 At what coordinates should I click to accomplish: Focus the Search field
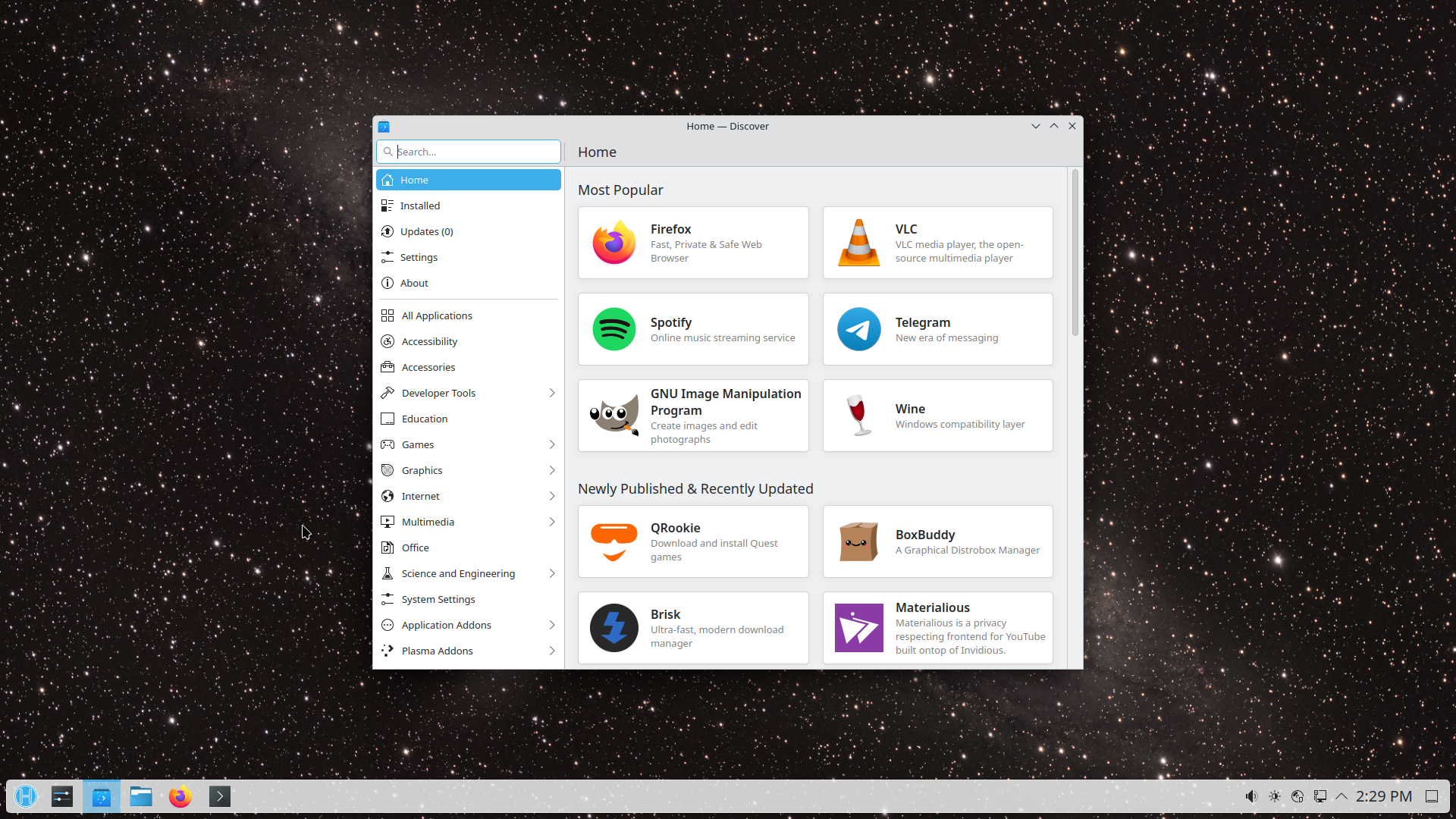click(x=469, y=152)
